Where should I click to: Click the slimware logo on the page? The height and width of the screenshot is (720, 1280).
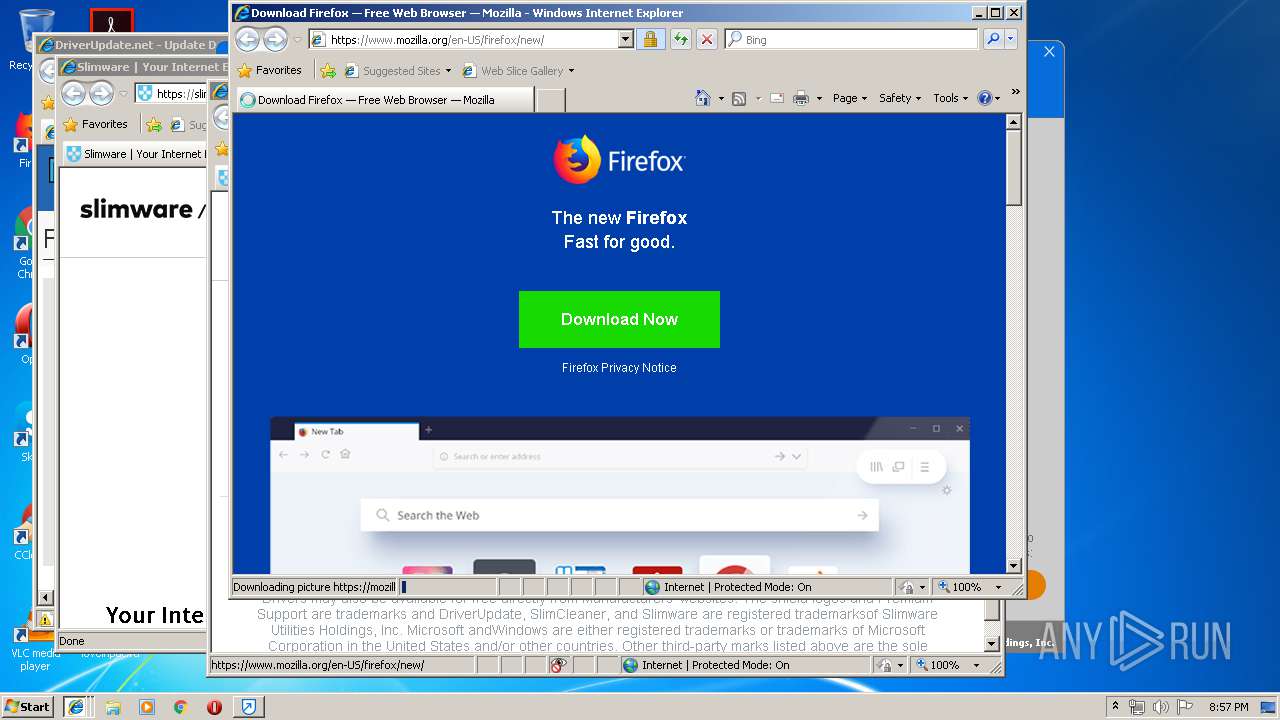(x=136, y=209)
